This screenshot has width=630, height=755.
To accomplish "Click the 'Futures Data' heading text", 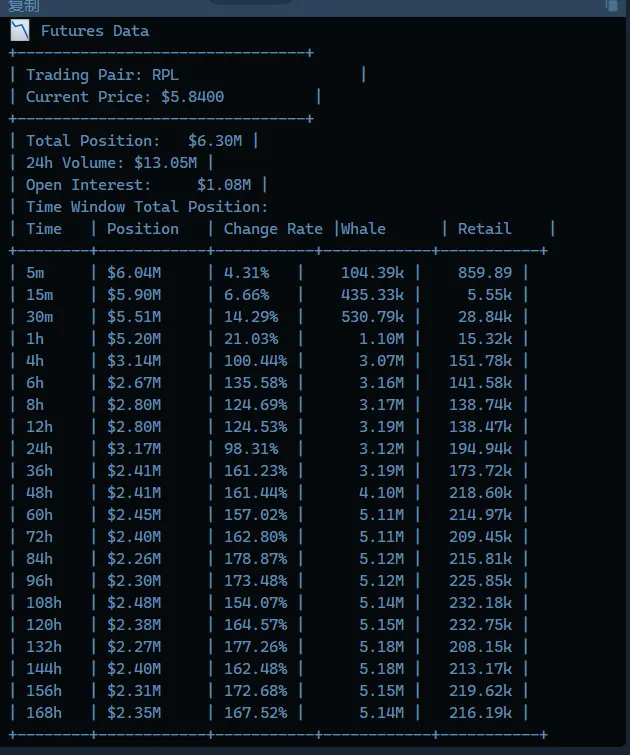I will point(95,31).
